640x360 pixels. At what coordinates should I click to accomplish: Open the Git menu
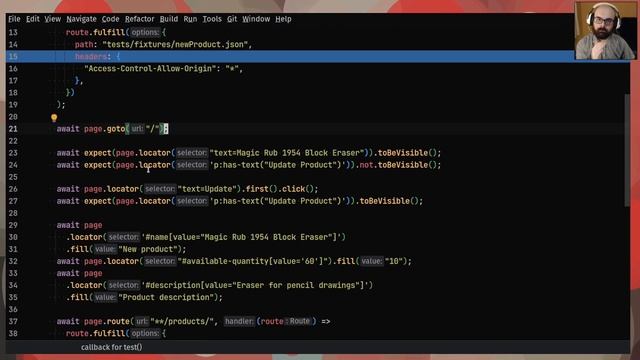pos(232,19)
